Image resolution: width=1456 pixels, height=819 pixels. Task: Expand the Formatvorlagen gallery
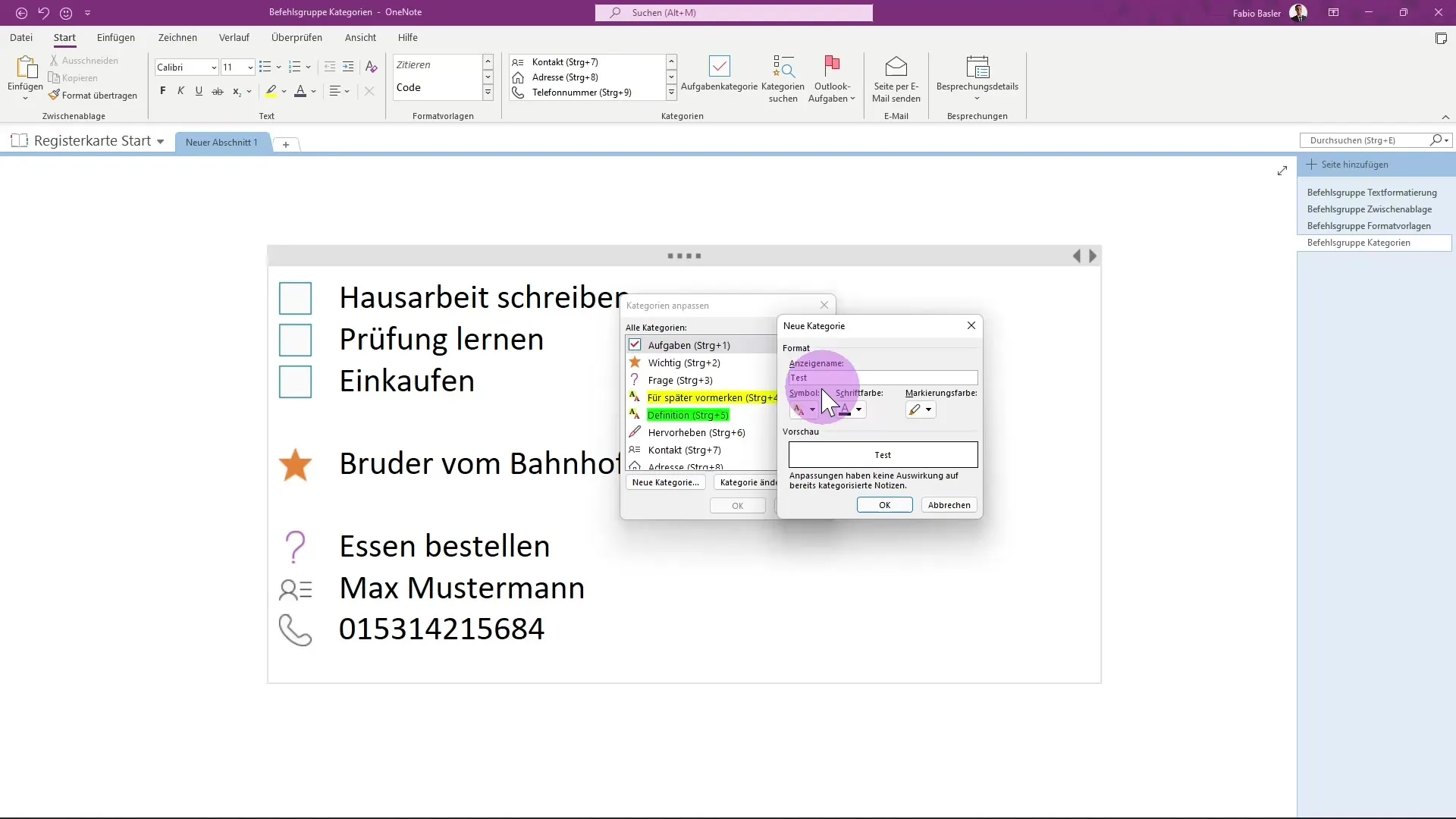click(x=488, y=93)
